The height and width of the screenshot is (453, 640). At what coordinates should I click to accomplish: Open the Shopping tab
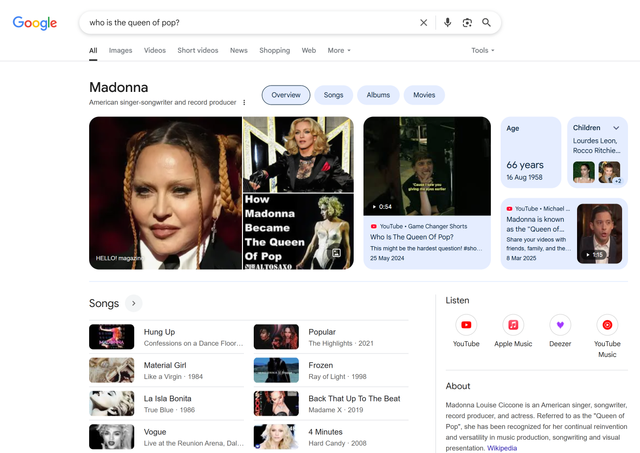pos(274,51)
